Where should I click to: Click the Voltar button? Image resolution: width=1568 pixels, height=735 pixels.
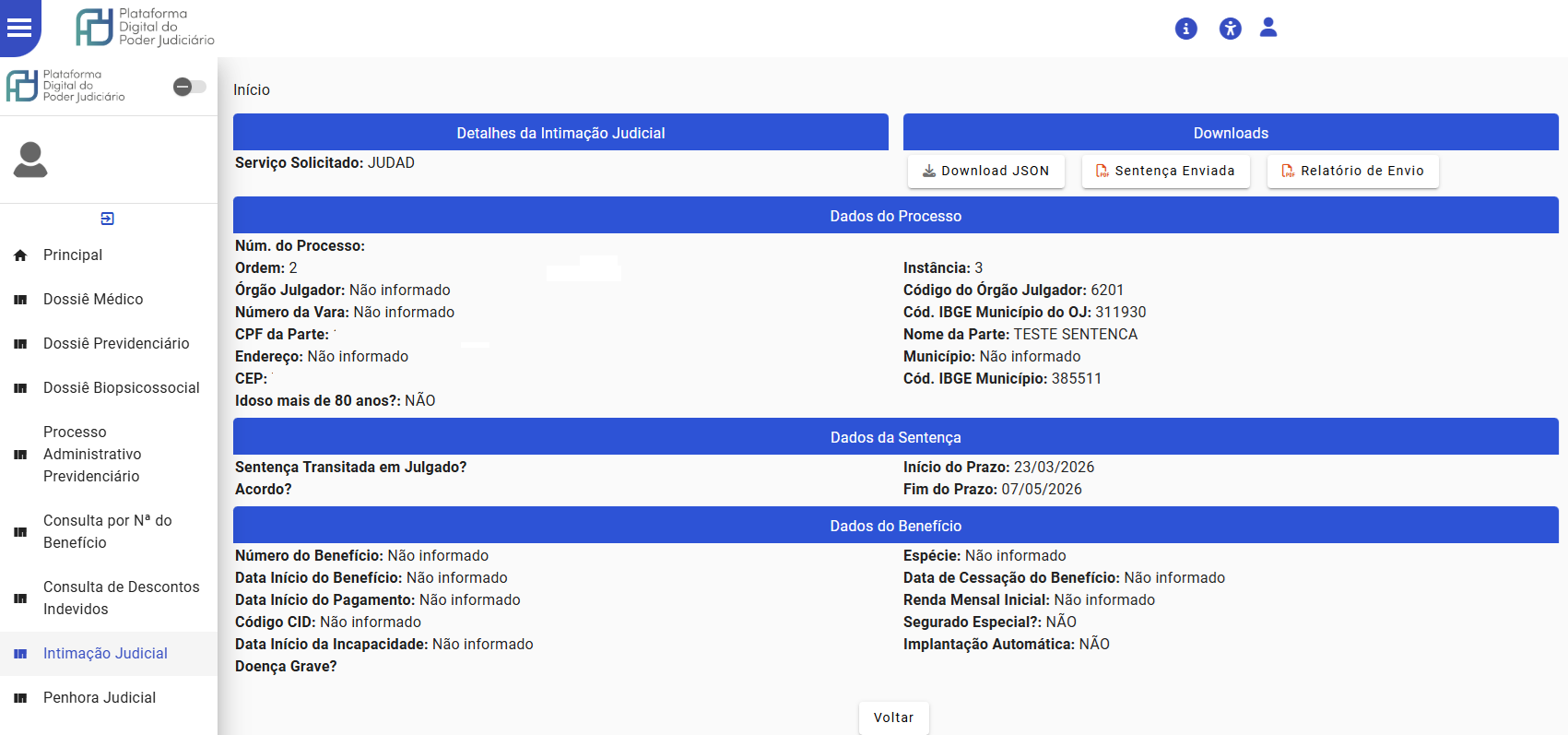894,717
